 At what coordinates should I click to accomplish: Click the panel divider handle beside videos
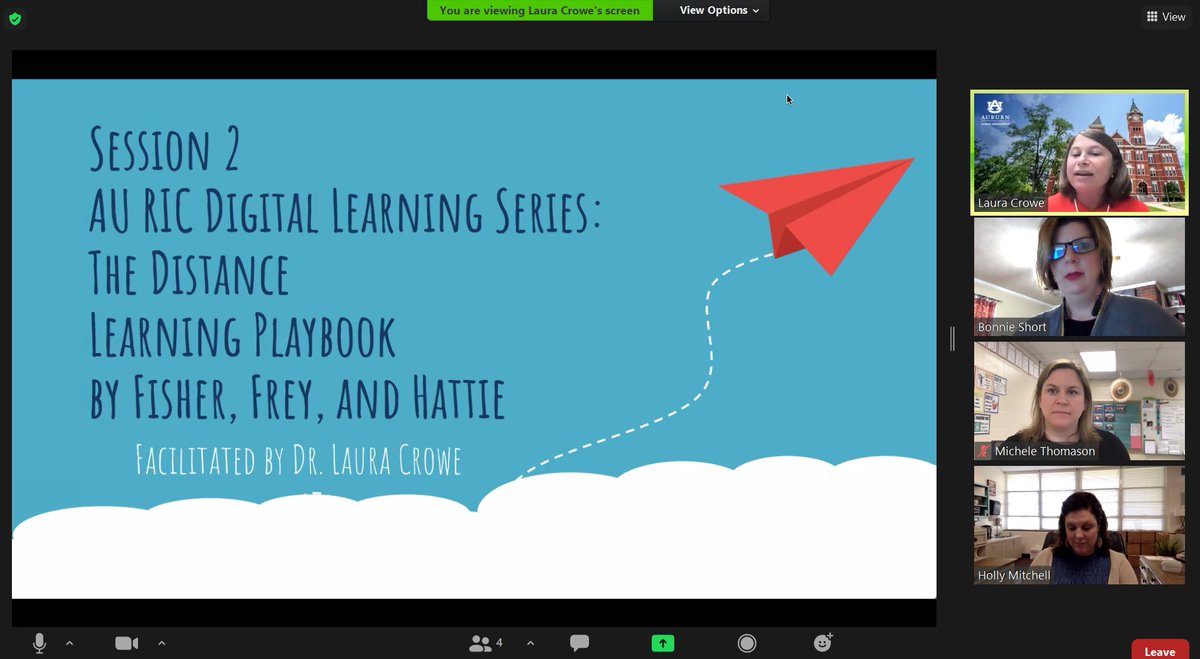coord(953,338)
